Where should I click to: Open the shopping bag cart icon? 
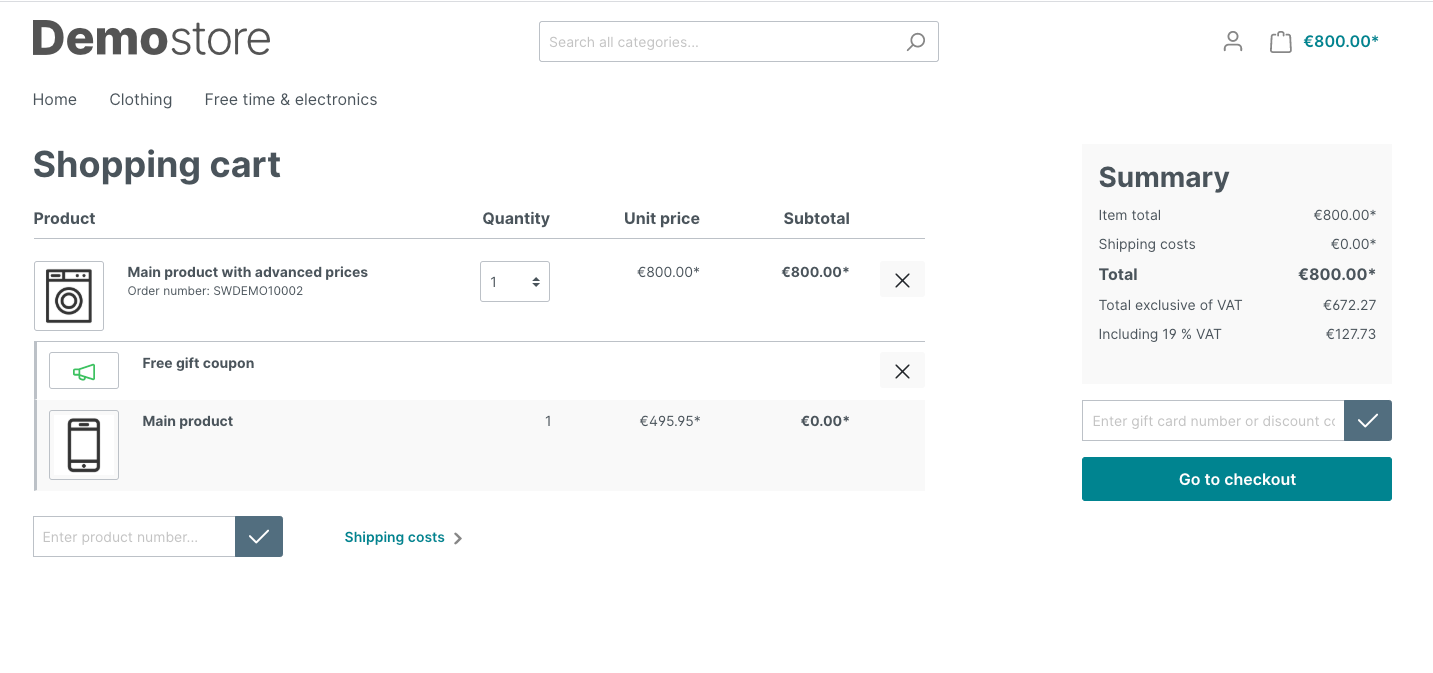click(1280, 42)
